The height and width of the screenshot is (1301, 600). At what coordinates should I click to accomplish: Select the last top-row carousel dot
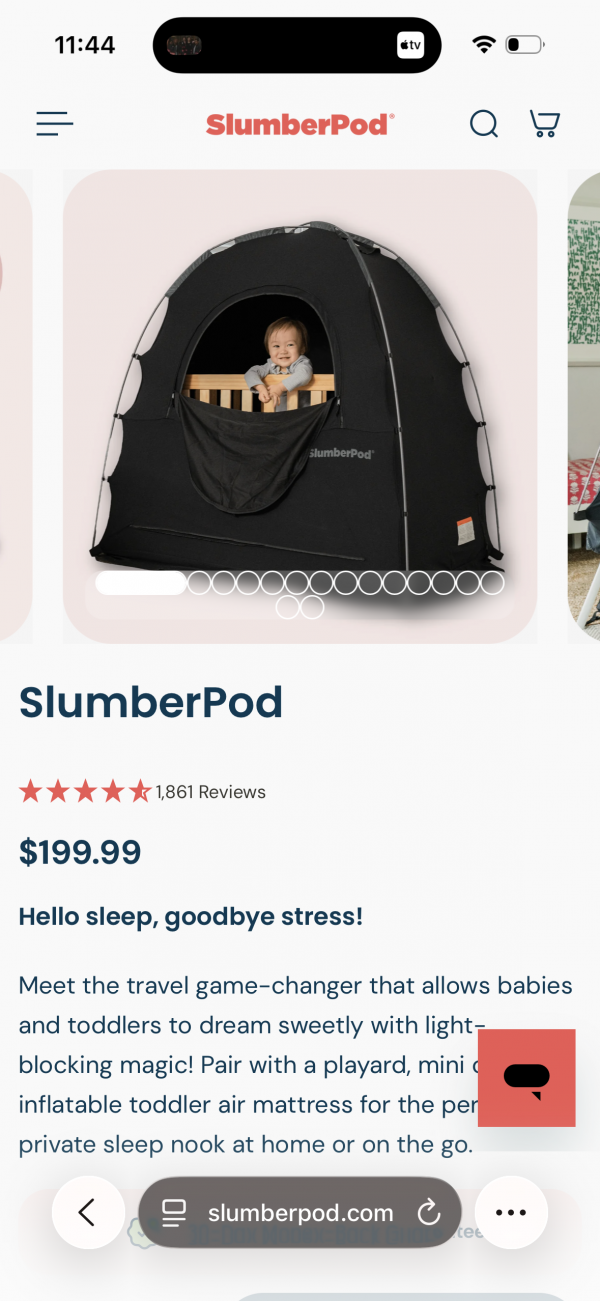point(492,583)
